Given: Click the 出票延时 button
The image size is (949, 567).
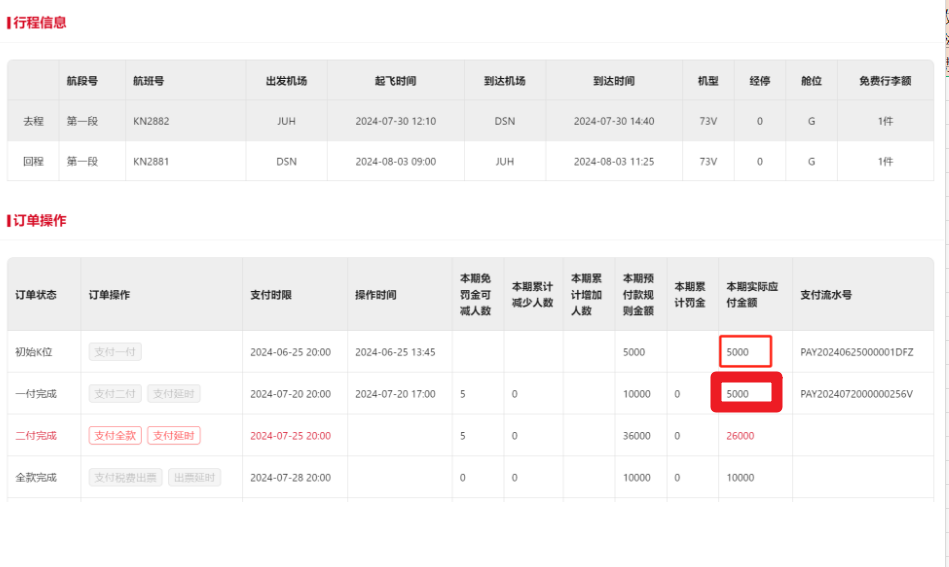Looking at the screenshot, I should tap(193, 478).
